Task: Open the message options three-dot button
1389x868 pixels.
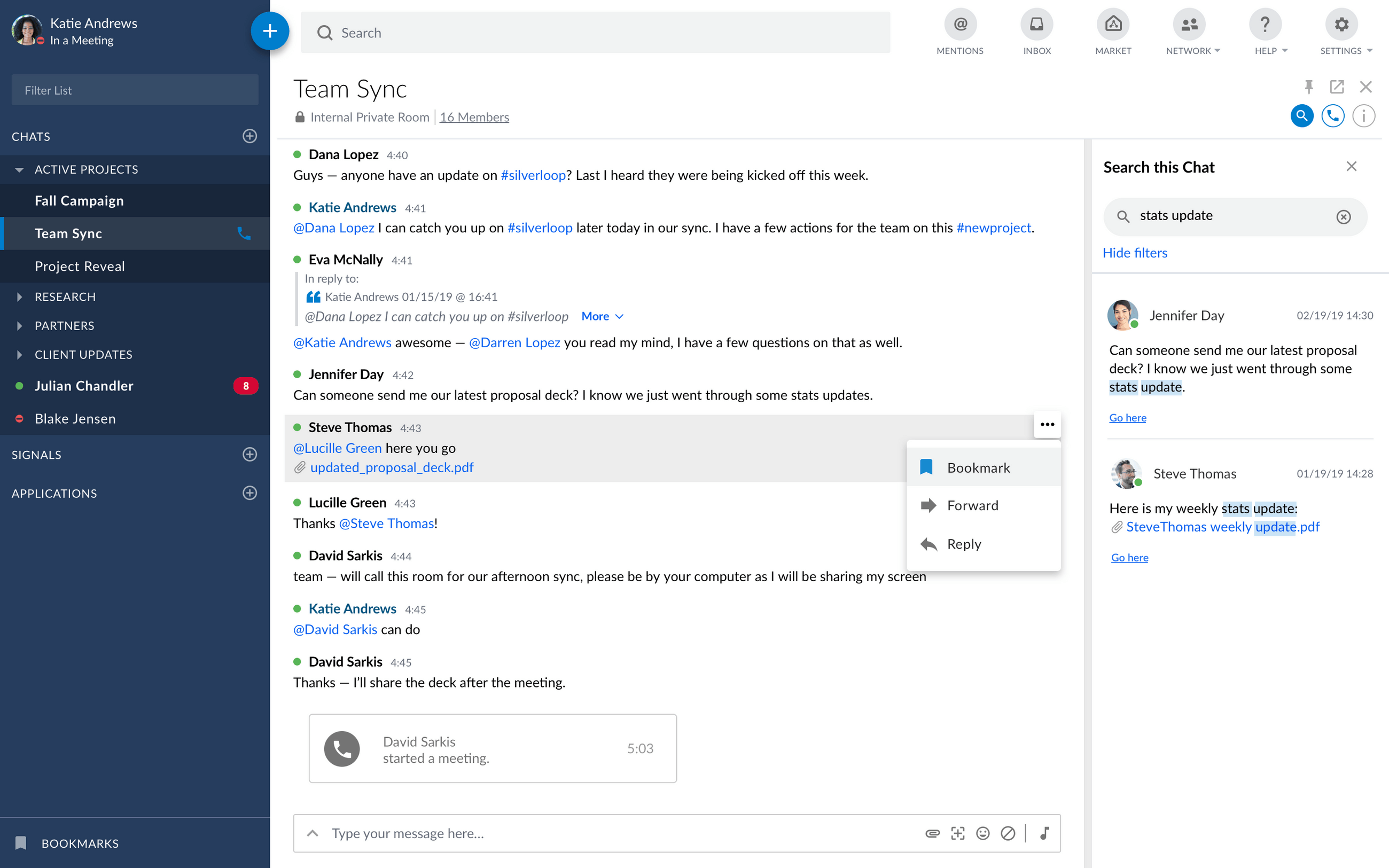Action: (1047, 425)
